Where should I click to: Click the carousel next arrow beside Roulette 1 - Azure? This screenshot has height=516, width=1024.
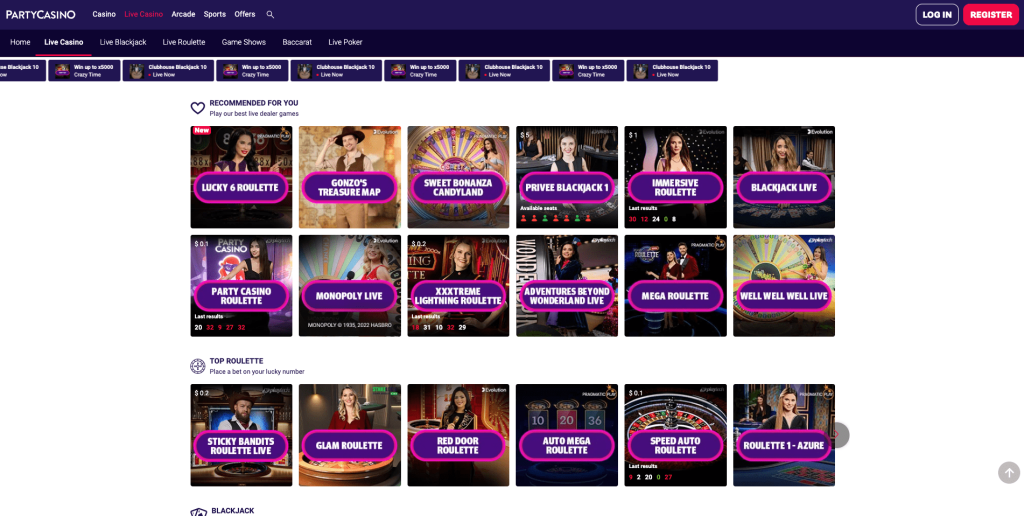click(839, 435)
